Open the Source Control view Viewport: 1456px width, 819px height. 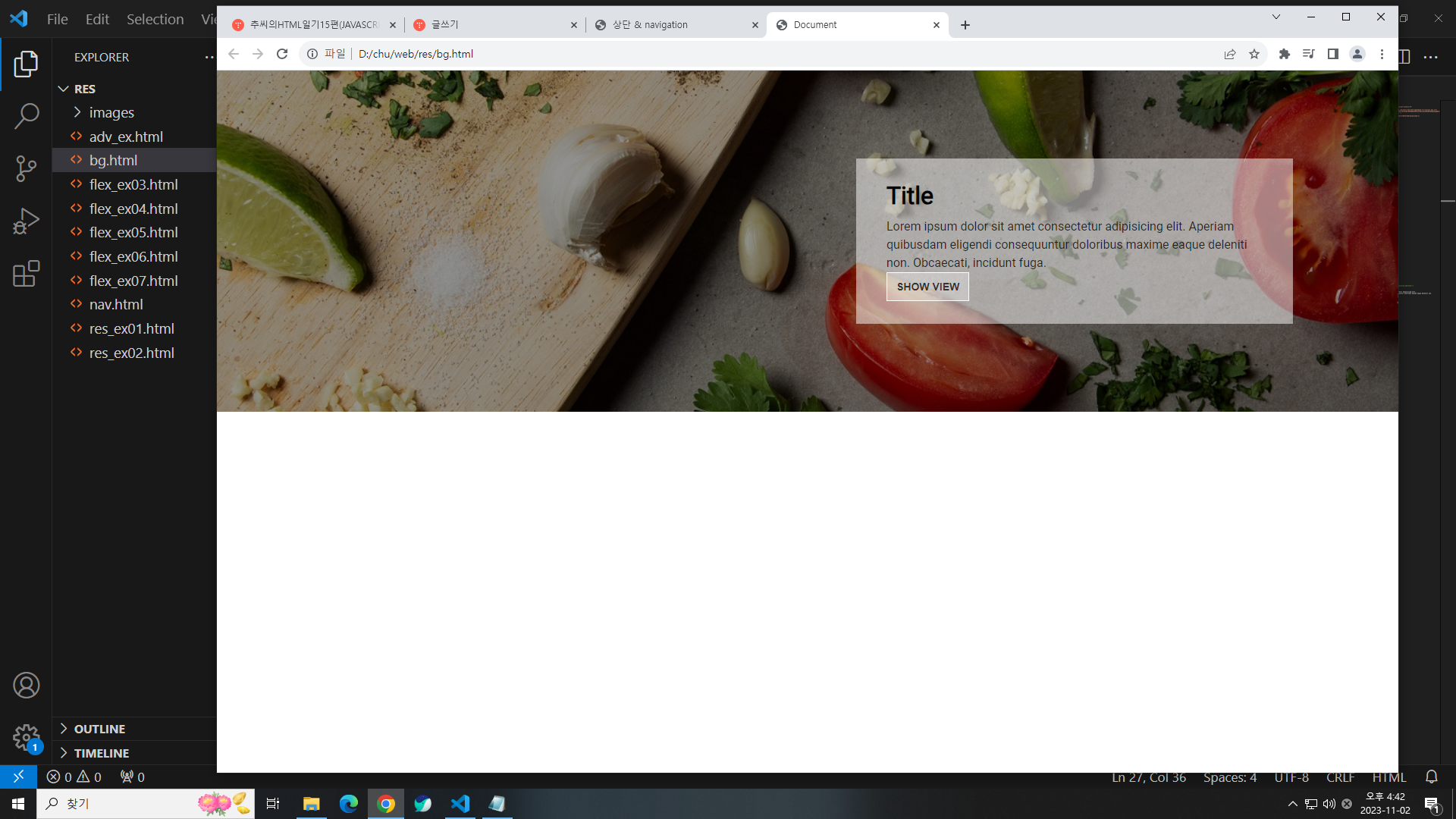26,168
